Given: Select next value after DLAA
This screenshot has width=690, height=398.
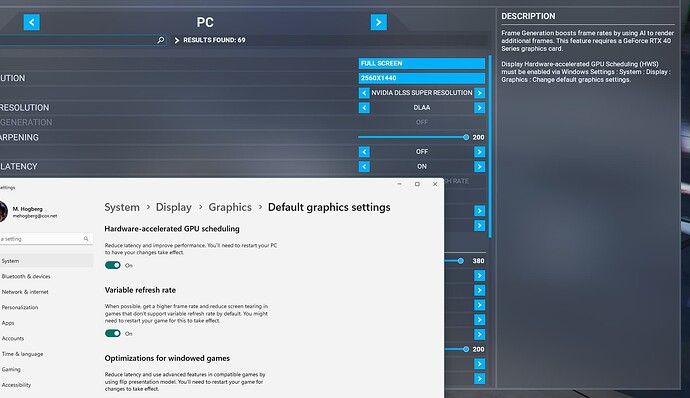Looking at the screenshot, I should tap(480, 108).
